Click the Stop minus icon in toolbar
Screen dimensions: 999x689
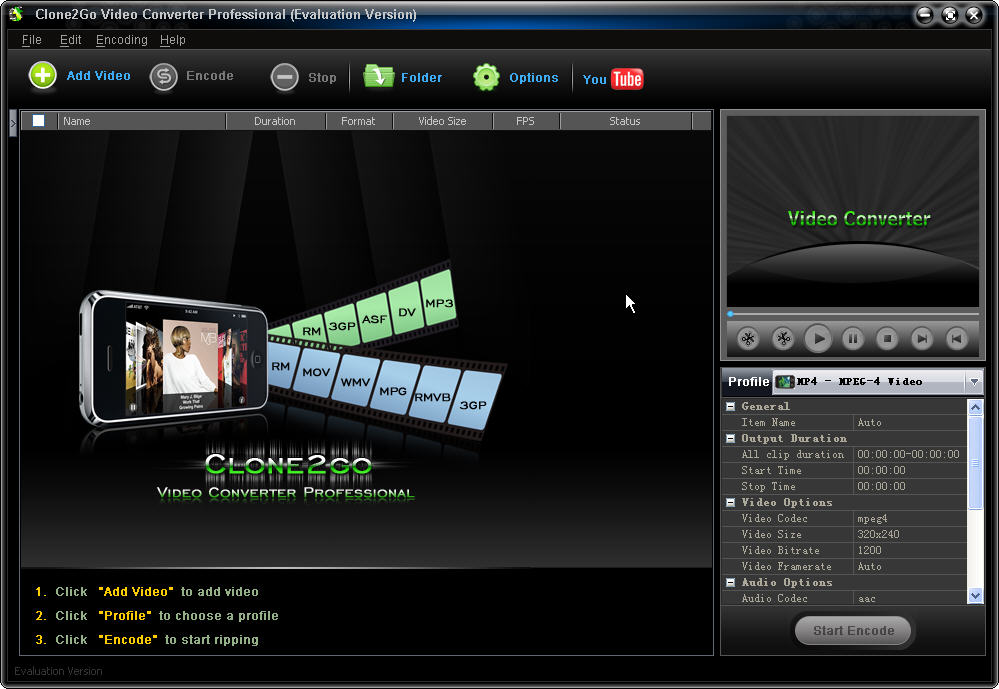(x=284, y=78)
